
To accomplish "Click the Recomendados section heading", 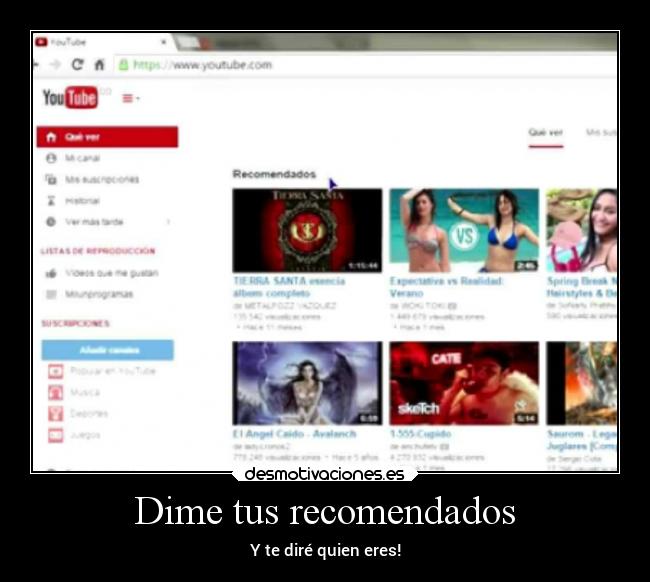I will click(x=274, y=174).
